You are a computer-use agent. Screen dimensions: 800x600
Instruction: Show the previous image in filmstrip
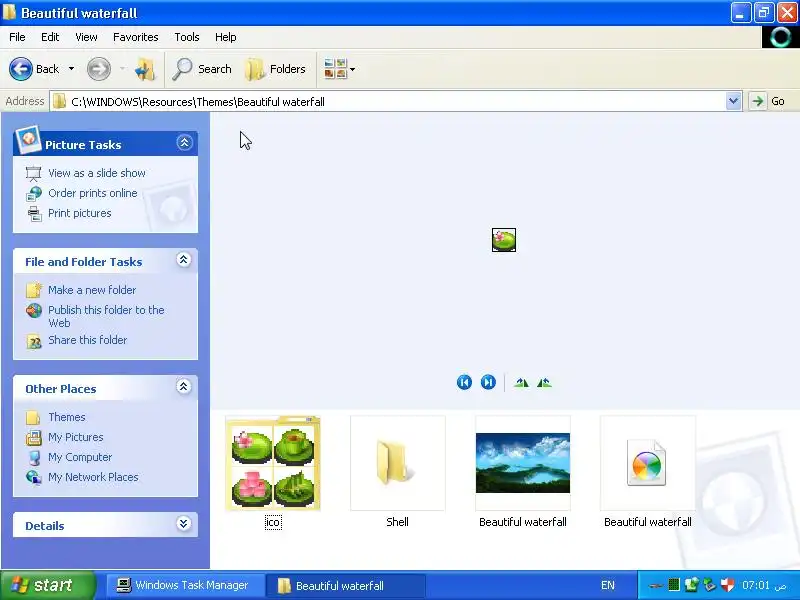tap(464, 382)
